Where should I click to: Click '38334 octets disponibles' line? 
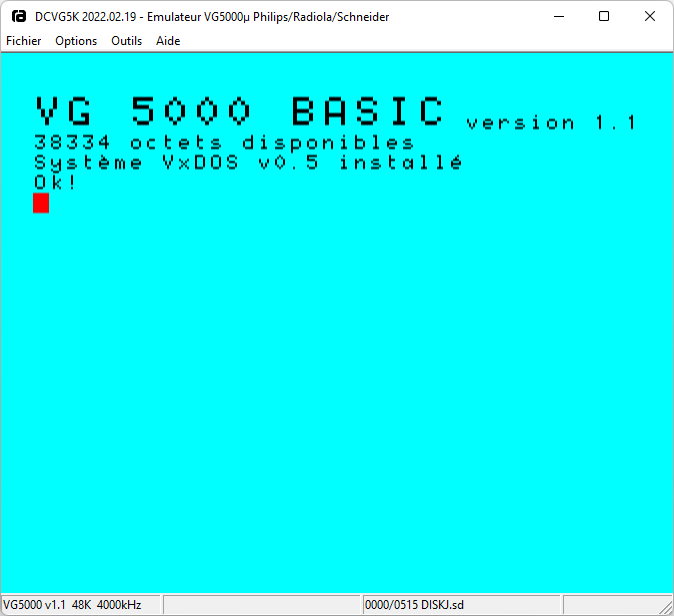pyautogui.click(x=224, y=143)
